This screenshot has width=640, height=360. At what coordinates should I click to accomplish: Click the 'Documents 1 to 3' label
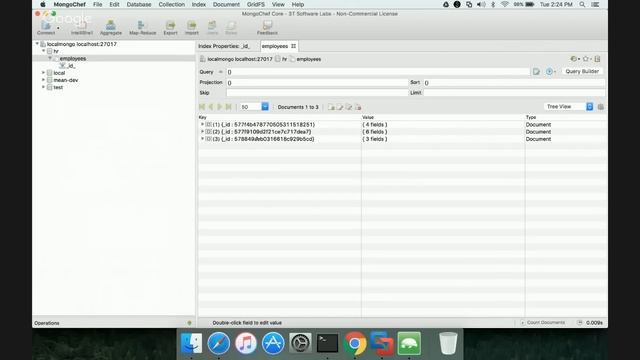pos(298,107)
